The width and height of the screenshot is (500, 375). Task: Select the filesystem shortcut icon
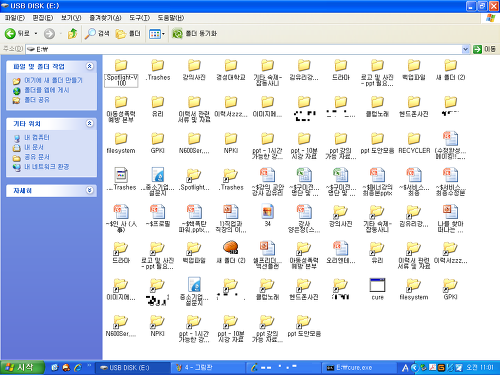(x=414, y=285)
